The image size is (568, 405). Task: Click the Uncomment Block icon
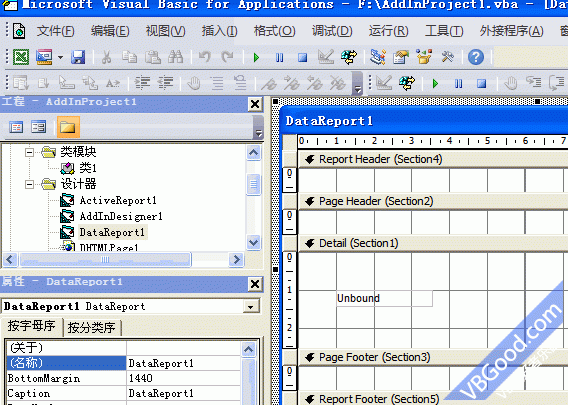(240, 83)
